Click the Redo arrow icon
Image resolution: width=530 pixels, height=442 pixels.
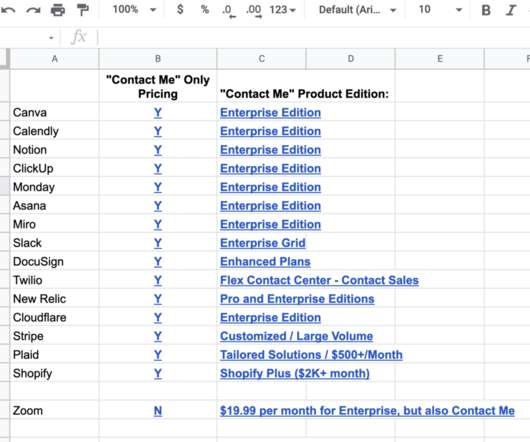33,10
